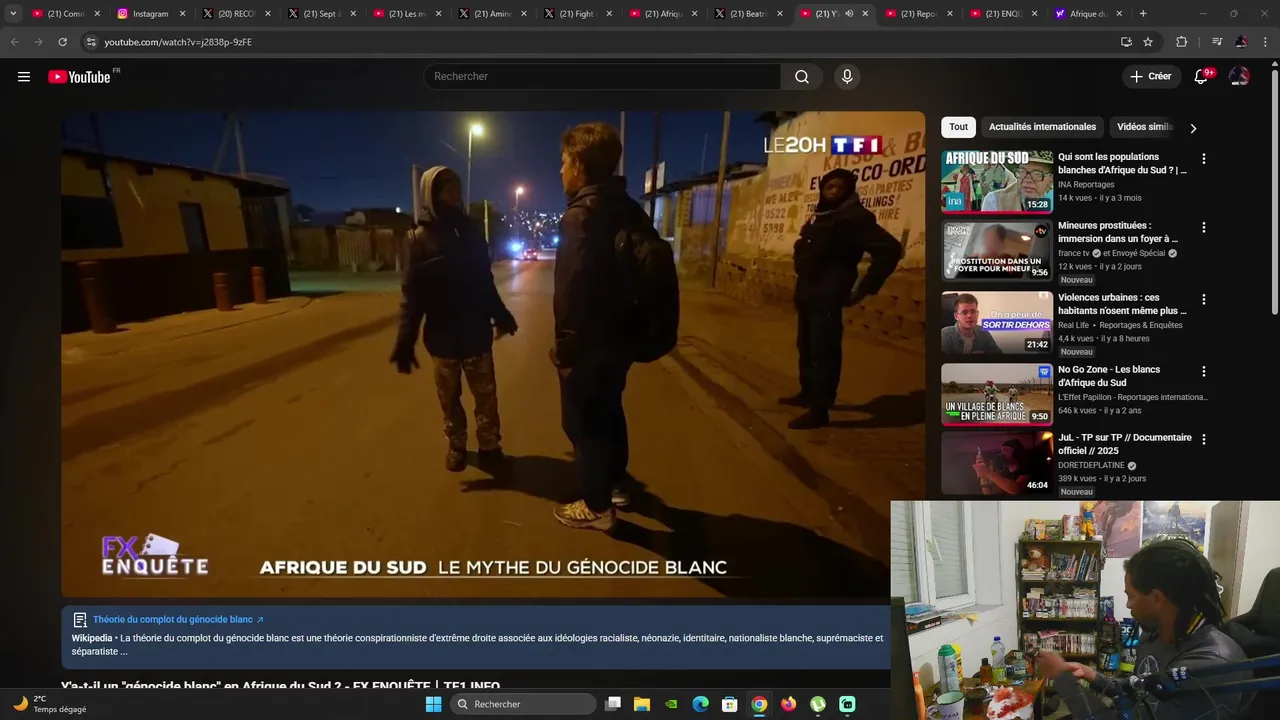Switch to the (20) RECON X tab
The width and height of the screenshot is (1280, 720).
236,14
